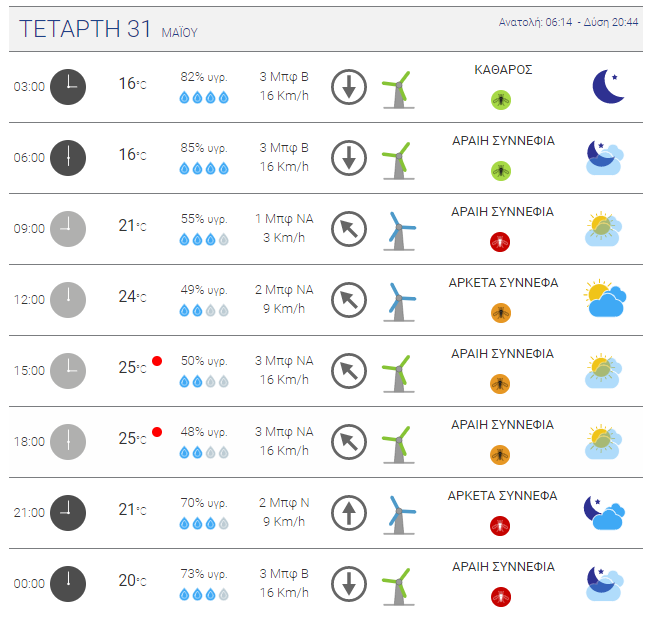Screen dimensions: 649x619
Task: Click the ΑΡΚΕΤΑ ΣΥΝΝΕΦΑ label at 21:00
Action: click(x=502, y=495)
